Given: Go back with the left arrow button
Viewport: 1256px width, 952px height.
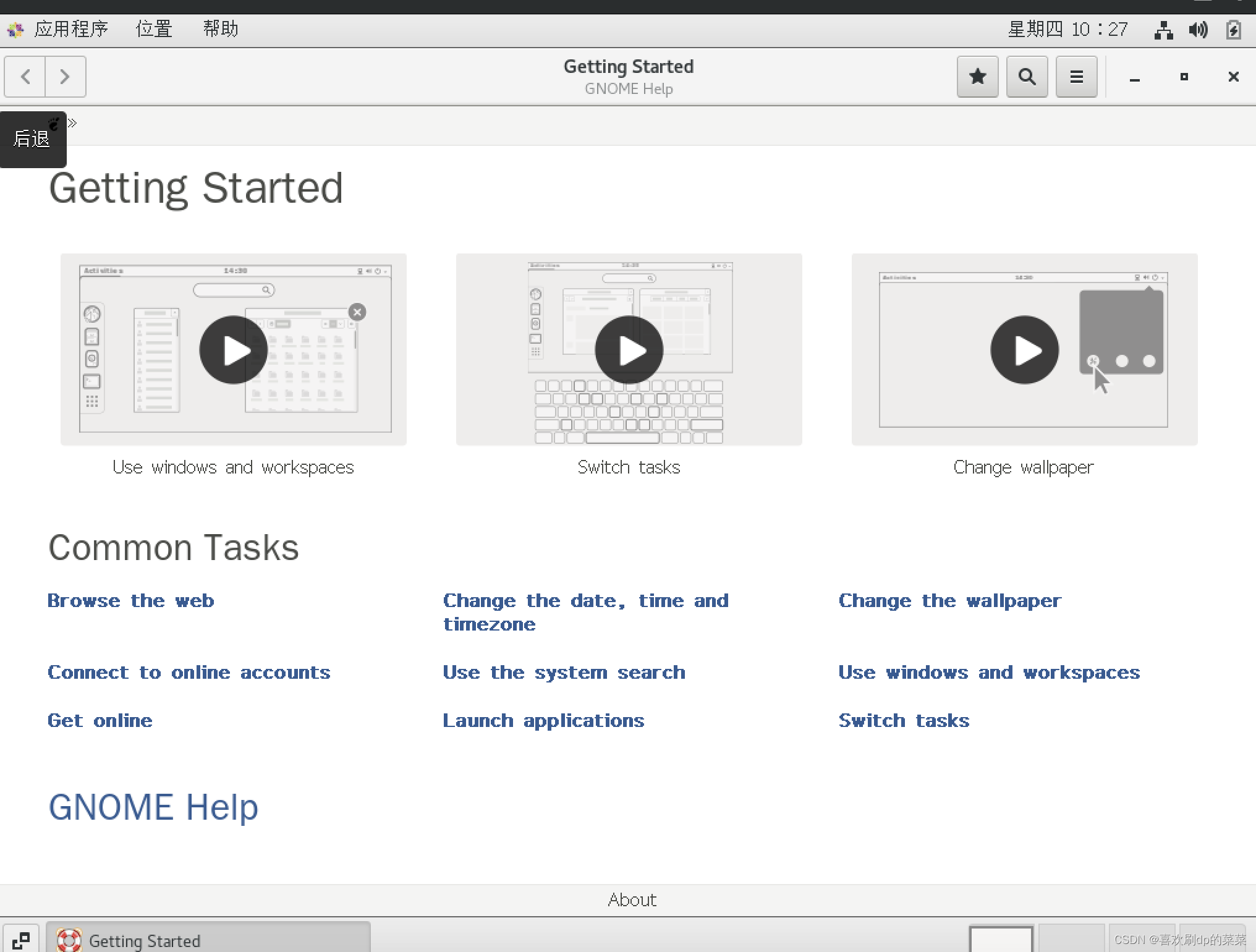Looking at the screenshot, I should pyautogui.click(x=25, y=77).
